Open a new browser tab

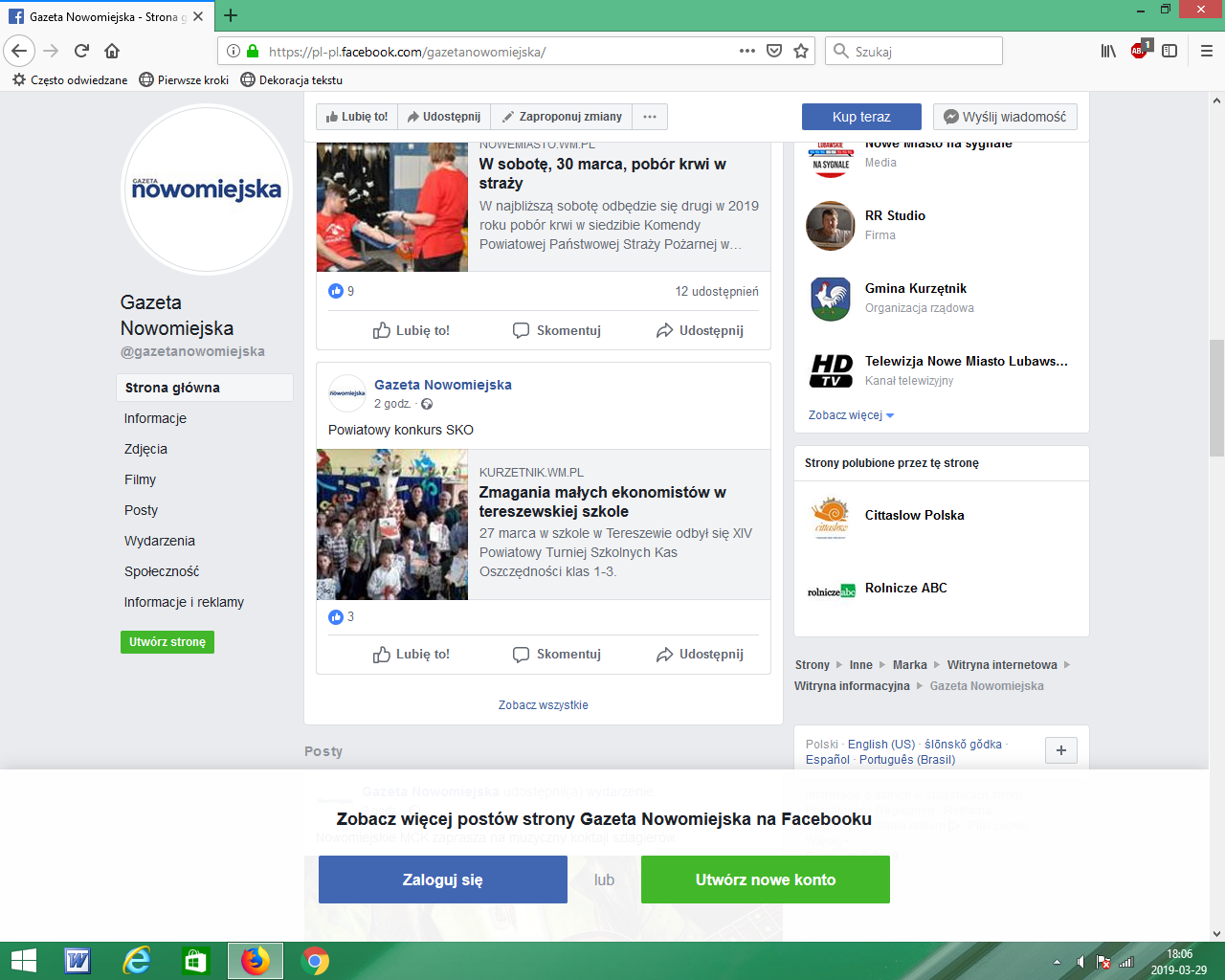(x=231, y=15)
